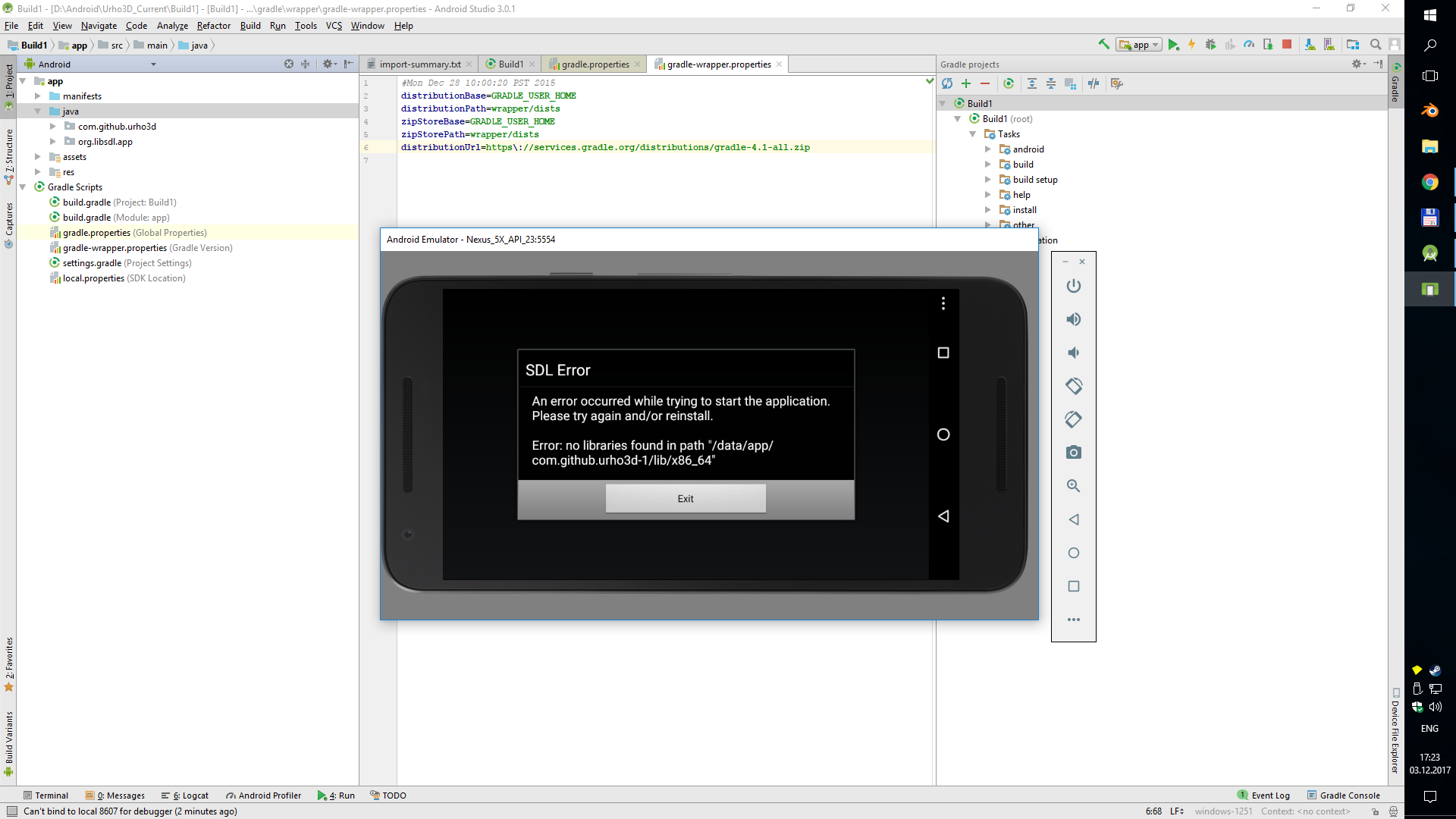Toggle Build Variants tool window
The width and height of the screenshot is (1456, 819).
click(9, 744)
